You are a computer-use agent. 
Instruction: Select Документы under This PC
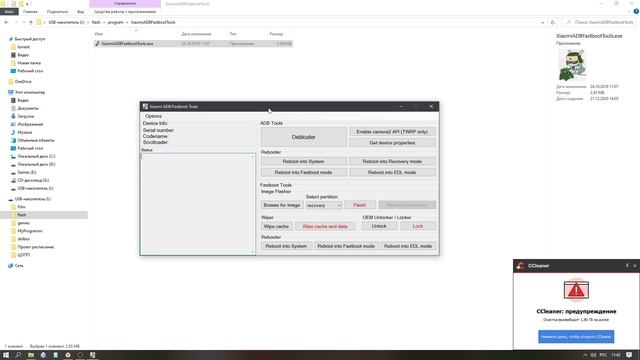28,108
